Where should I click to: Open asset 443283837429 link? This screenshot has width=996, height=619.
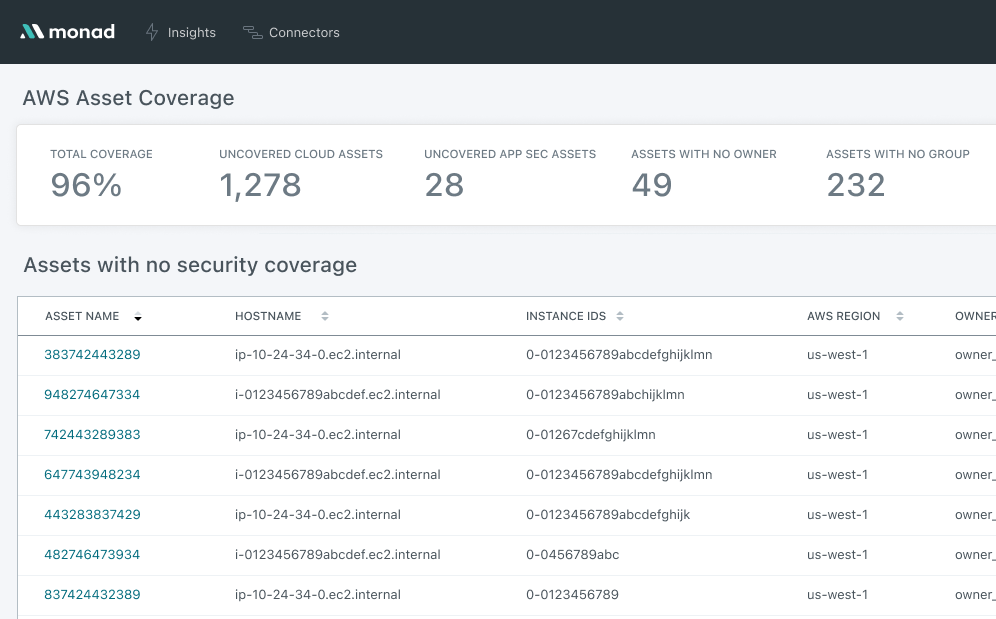pyautogui.click(x=92, y=515)
